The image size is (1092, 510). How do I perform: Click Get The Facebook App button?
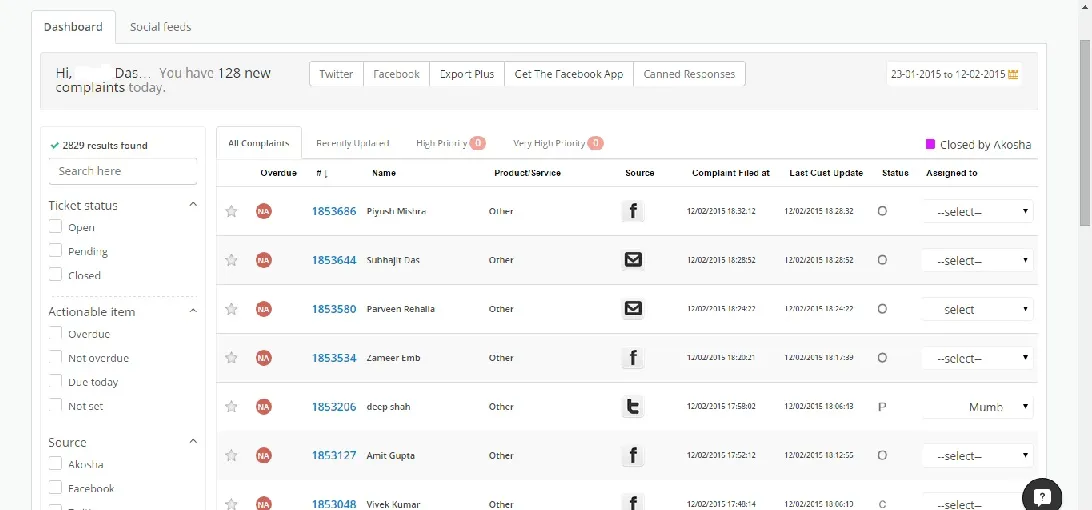tap(568, 74)
